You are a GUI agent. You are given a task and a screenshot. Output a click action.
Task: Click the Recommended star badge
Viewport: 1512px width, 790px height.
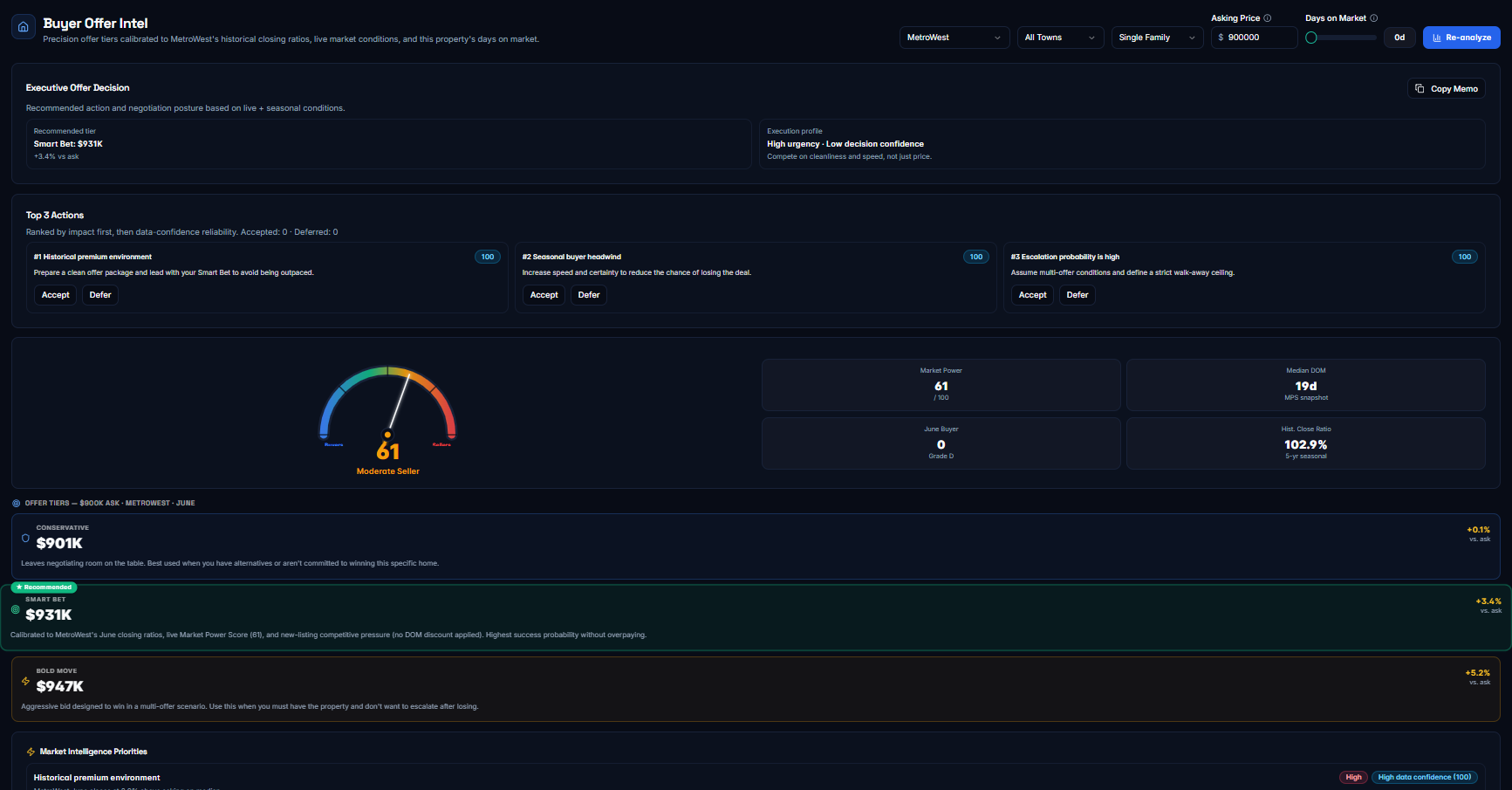click(x=44, y=587)
